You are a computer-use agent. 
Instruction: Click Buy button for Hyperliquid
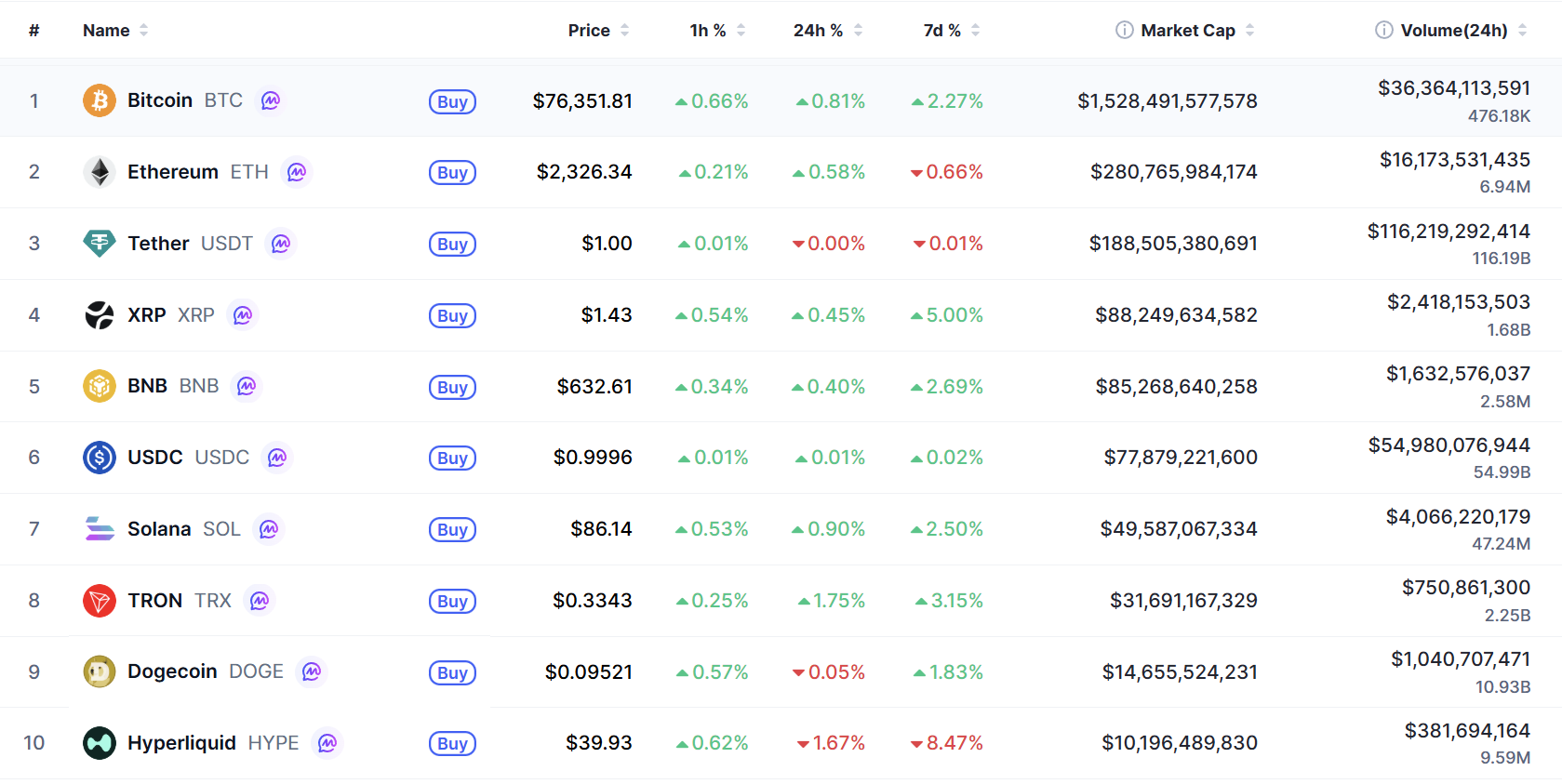tap(452, 743)
